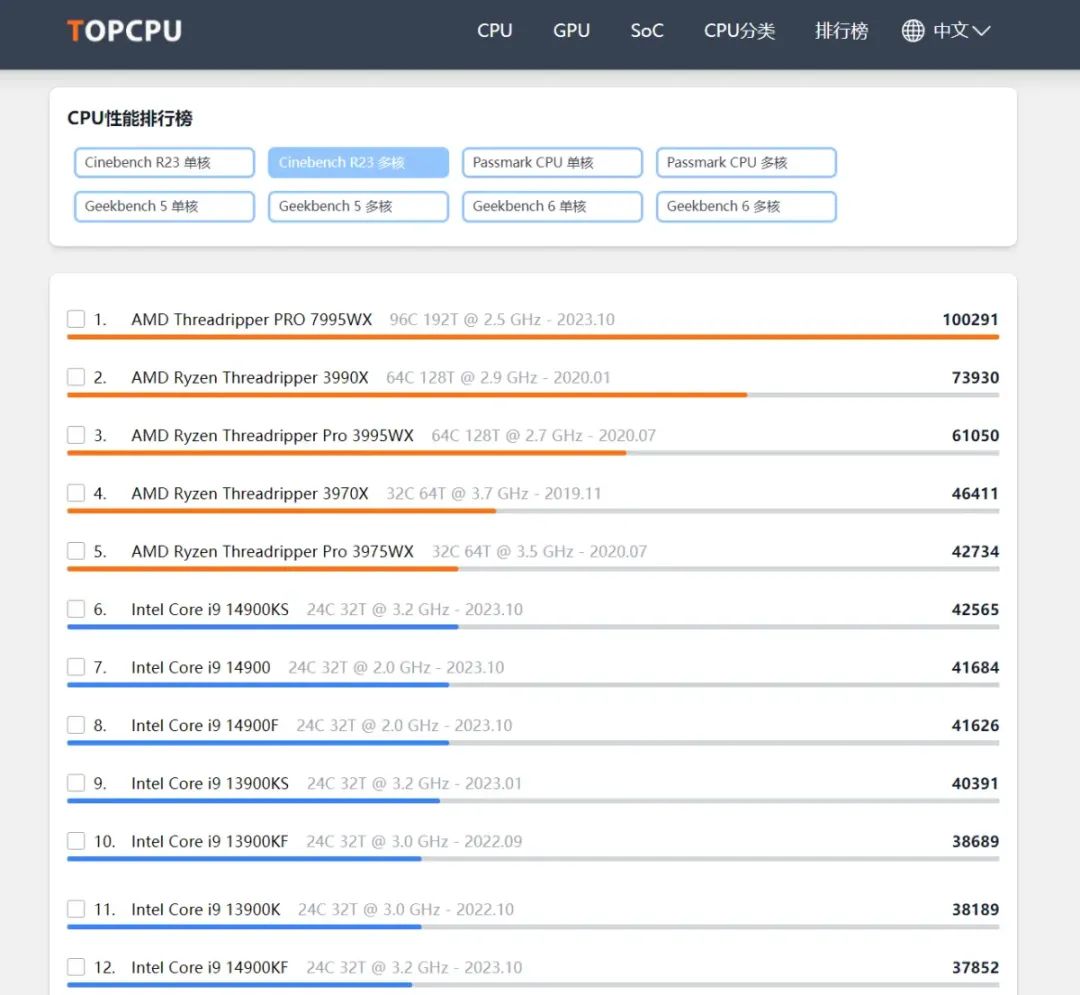1080x995 pixels.
Task: Open the CPU menu
Action: (x=495, y=31)
